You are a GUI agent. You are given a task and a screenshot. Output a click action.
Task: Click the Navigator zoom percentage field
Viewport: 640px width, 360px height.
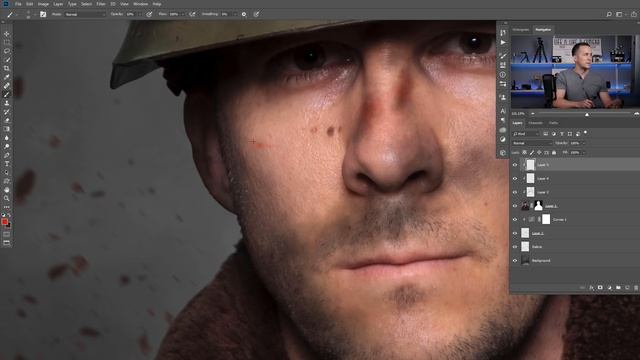(x=518, y=114)
